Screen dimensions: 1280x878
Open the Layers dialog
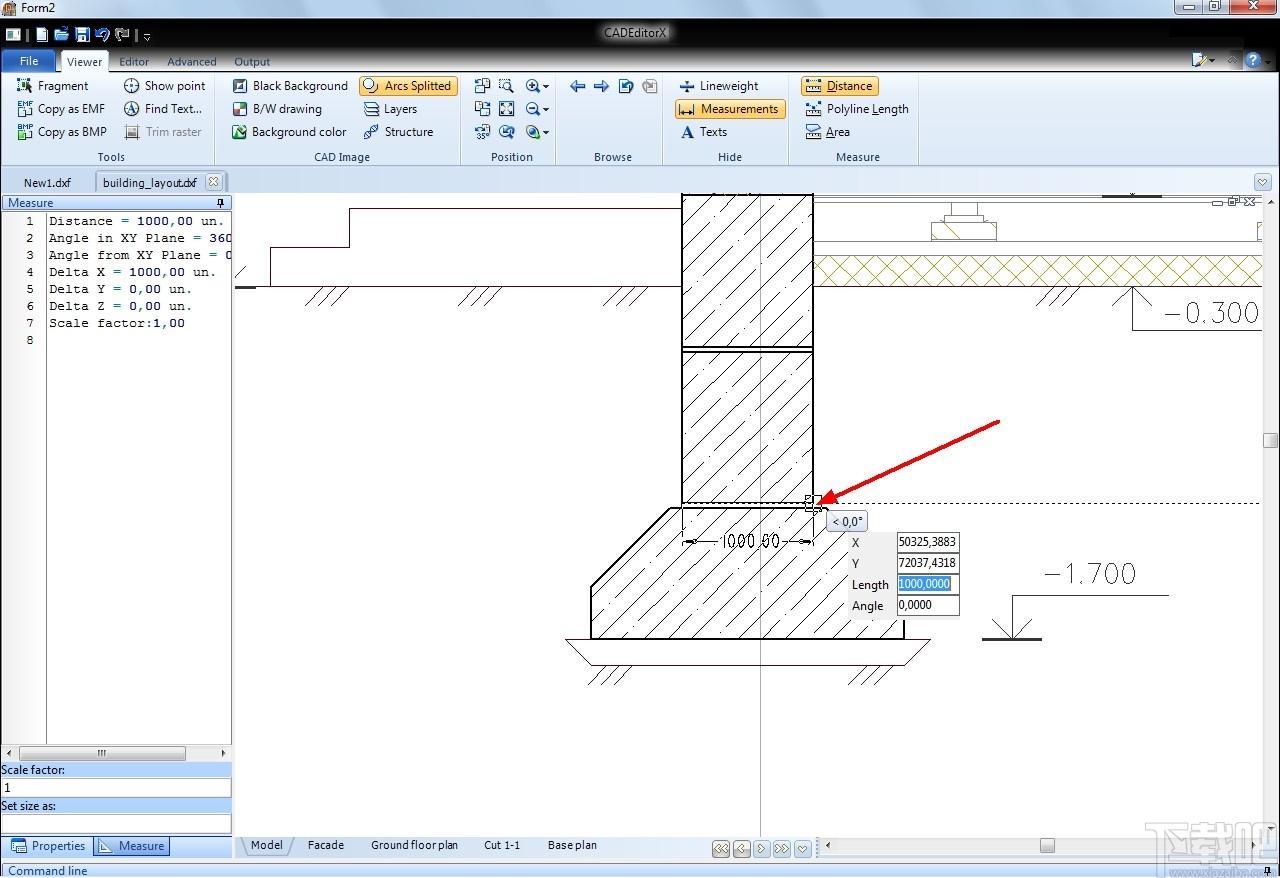(x=390, y=109)
